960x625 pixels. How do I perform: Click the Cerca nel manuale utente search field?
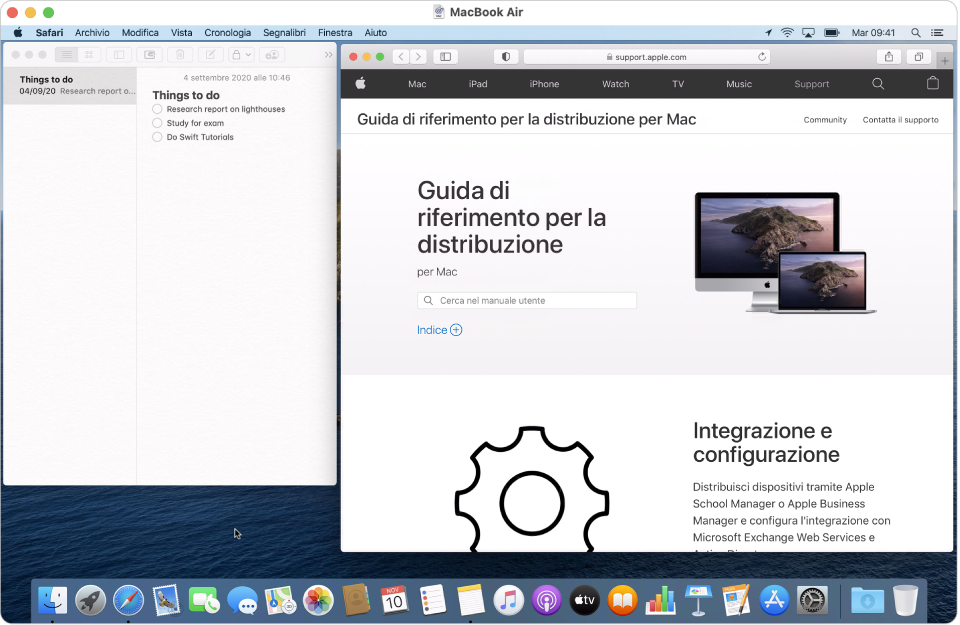[x=527, y=301]
